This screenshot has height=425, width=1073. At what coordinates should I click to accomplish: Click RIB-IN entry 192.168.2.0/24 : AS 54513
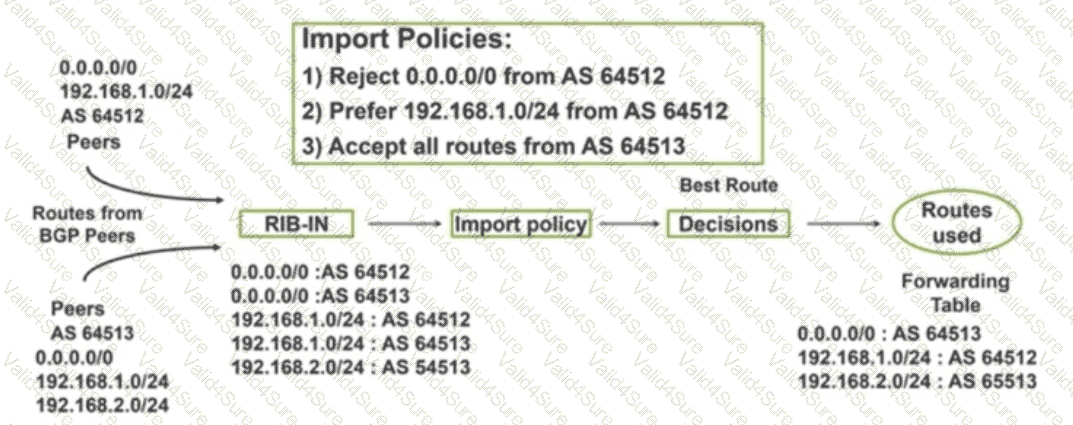tap(350, 368)
